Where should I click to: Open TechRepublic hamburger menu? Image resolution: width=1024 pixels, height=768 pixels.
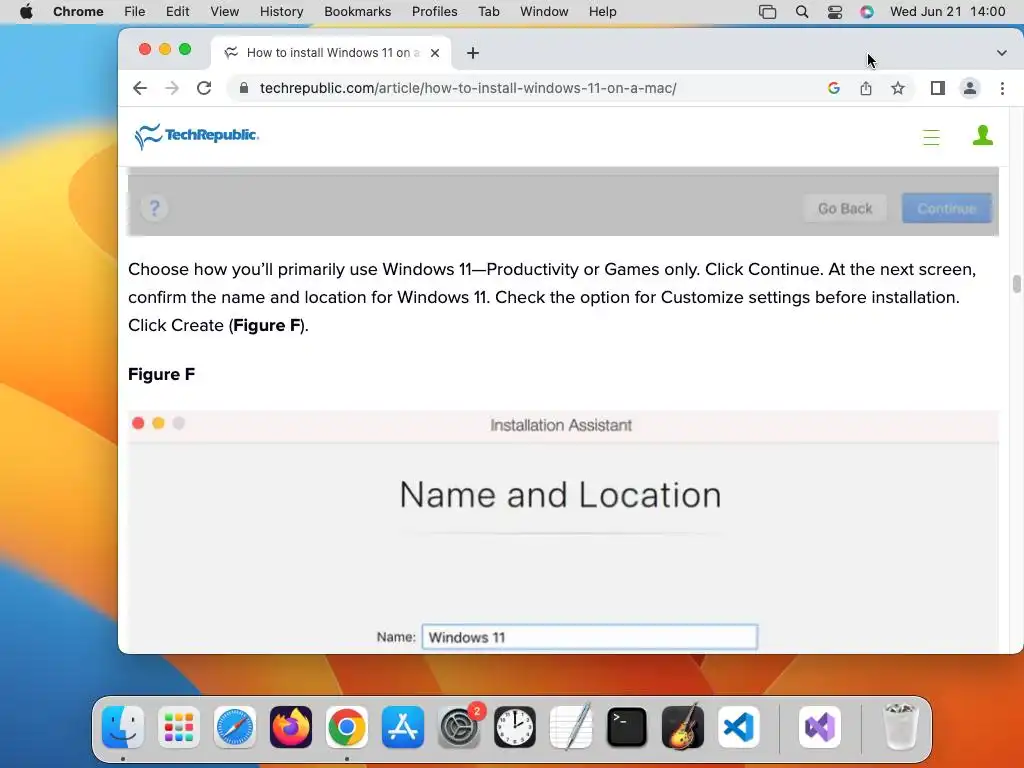[x=931, y=137]
